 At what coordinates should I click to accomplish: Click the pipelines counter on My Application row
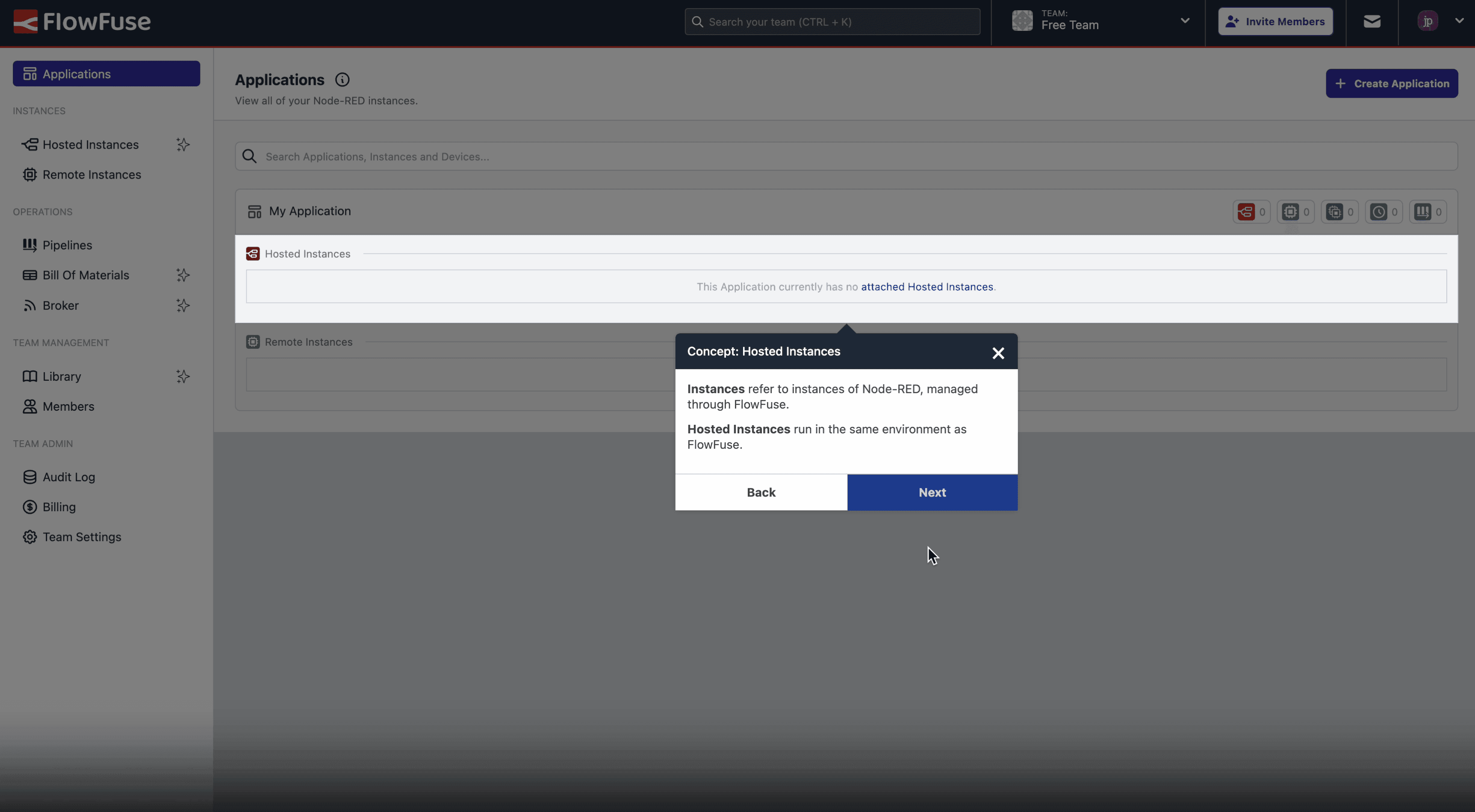click(x=1428, y=212)
